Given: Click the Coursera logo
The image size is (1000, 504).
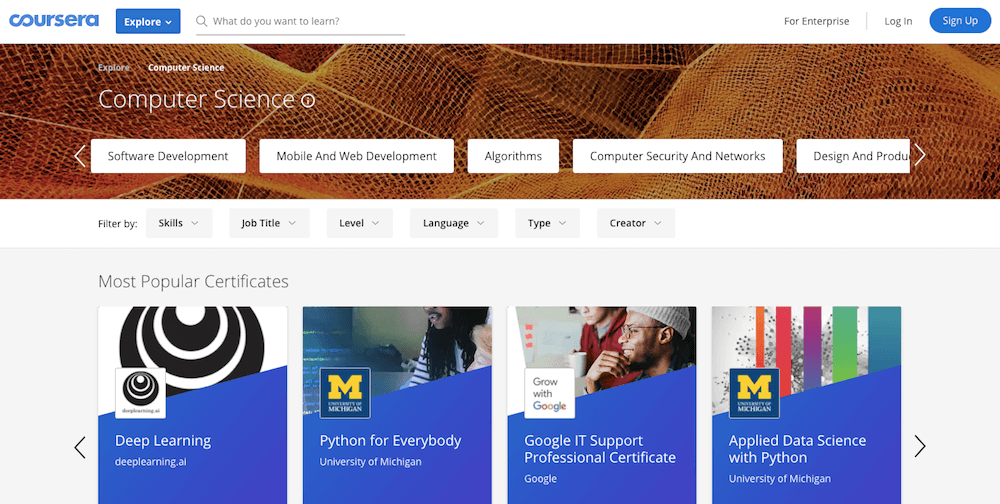Looking at the screenshot, I should pyautogui.click(x=55, y=20).
